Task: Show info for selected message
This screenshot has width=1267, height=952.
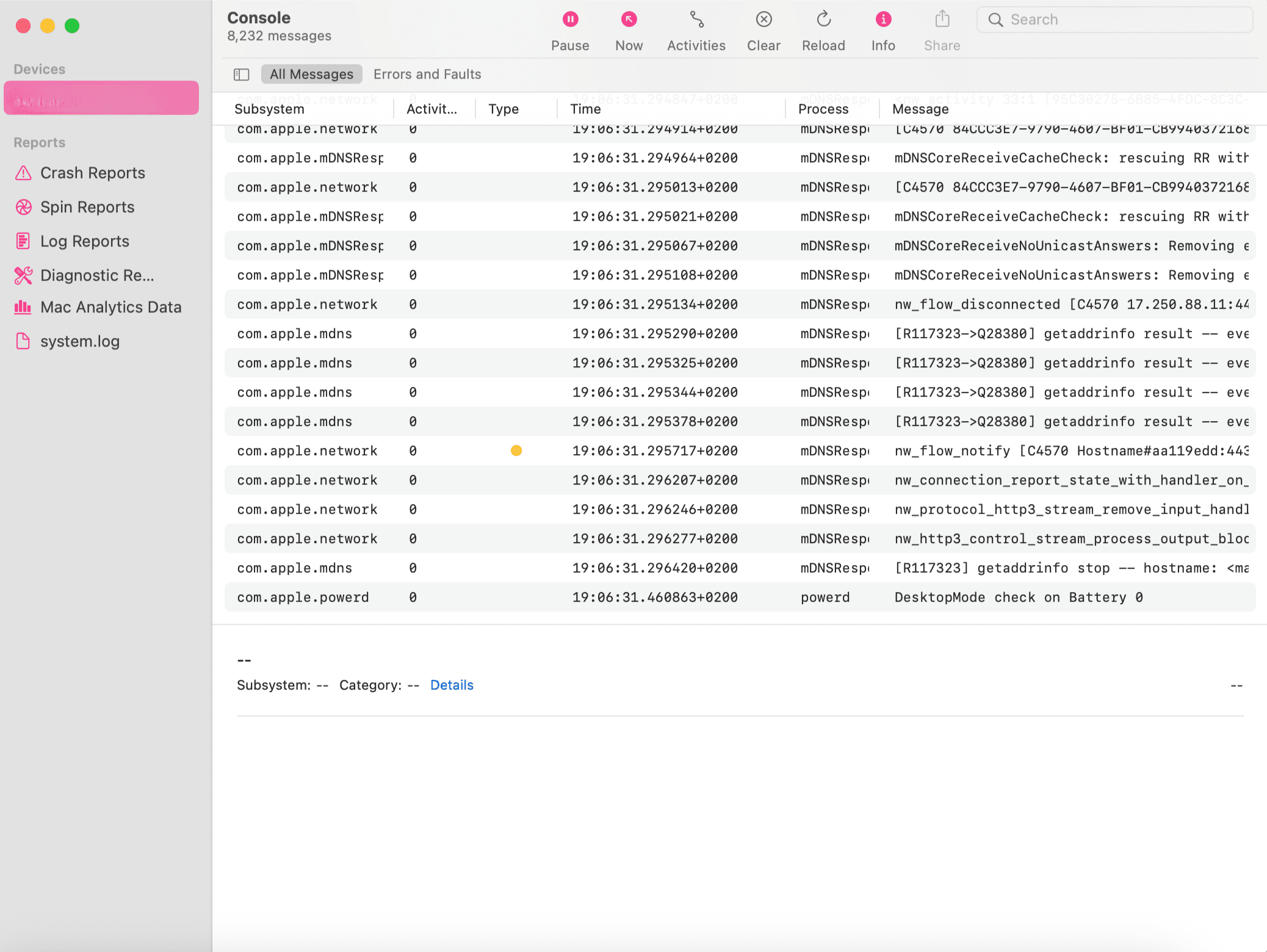Action: pos(883,28)
